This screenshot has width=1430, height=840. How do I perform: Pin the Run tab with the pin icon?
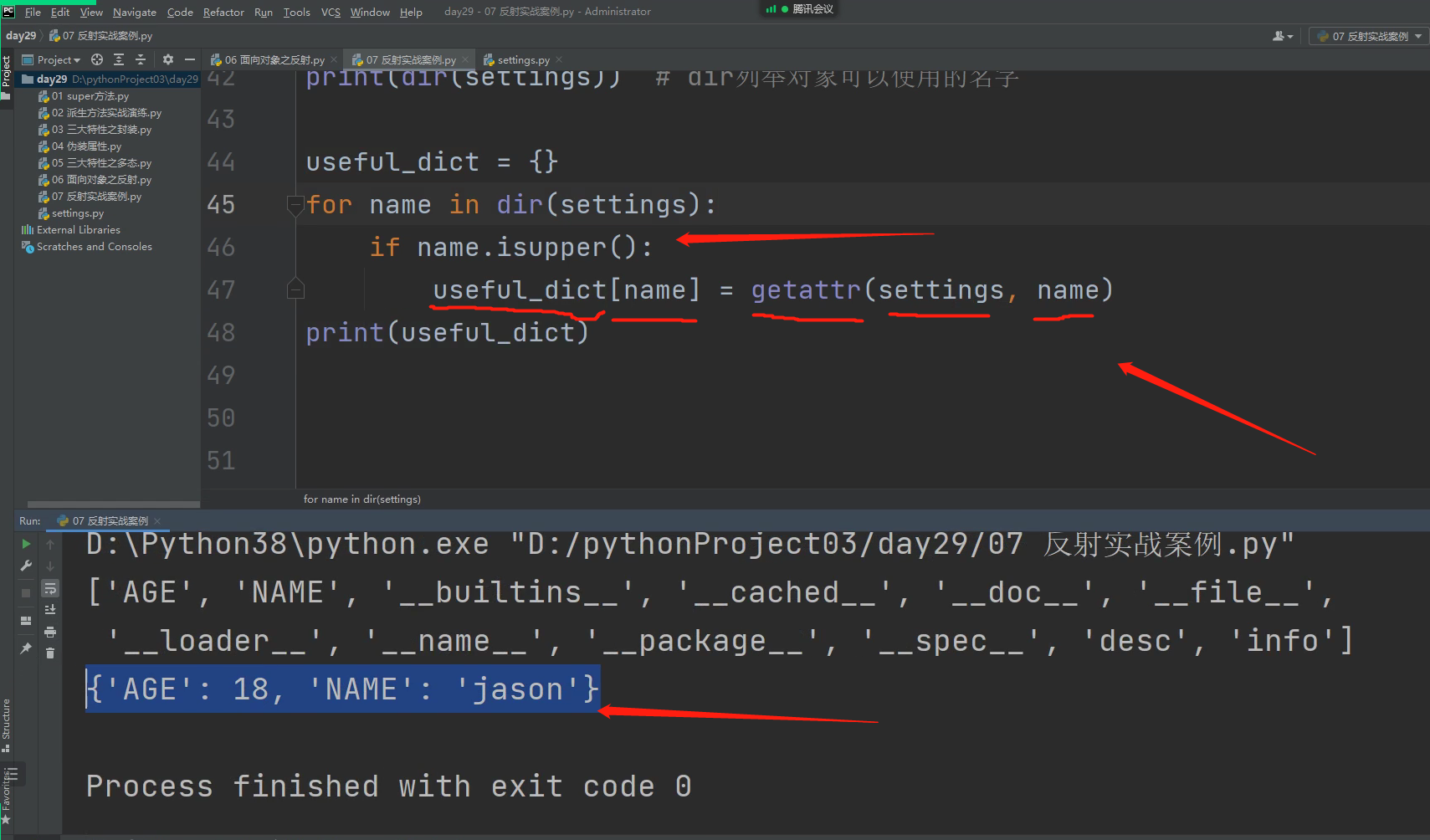(x=26, y=648)
